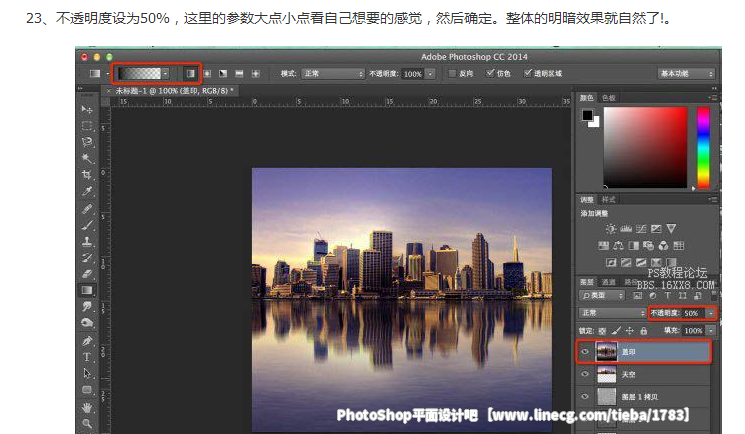This screenshot has width=745, height=434.
Task: Toggle the 透明区域 transparency checkbox
Action: coord(527,73)
